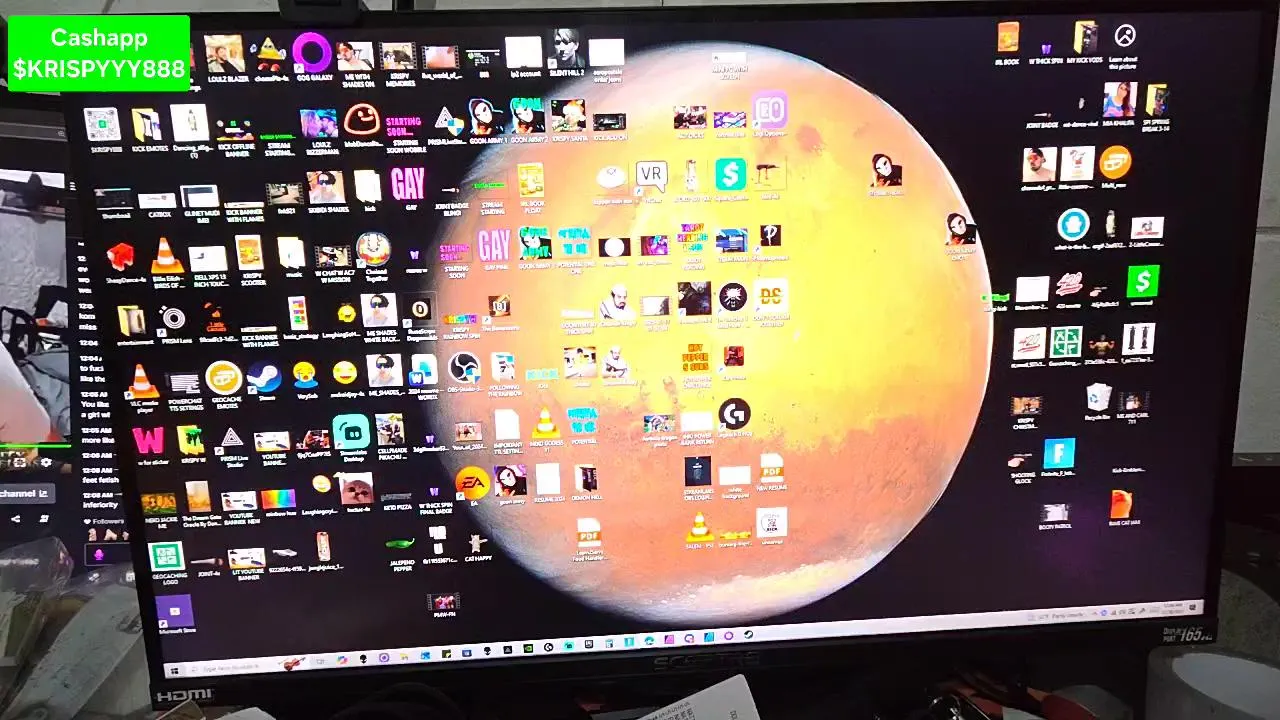
Task: Select the BOOTY PATROL file
Action: point(1055,517)
